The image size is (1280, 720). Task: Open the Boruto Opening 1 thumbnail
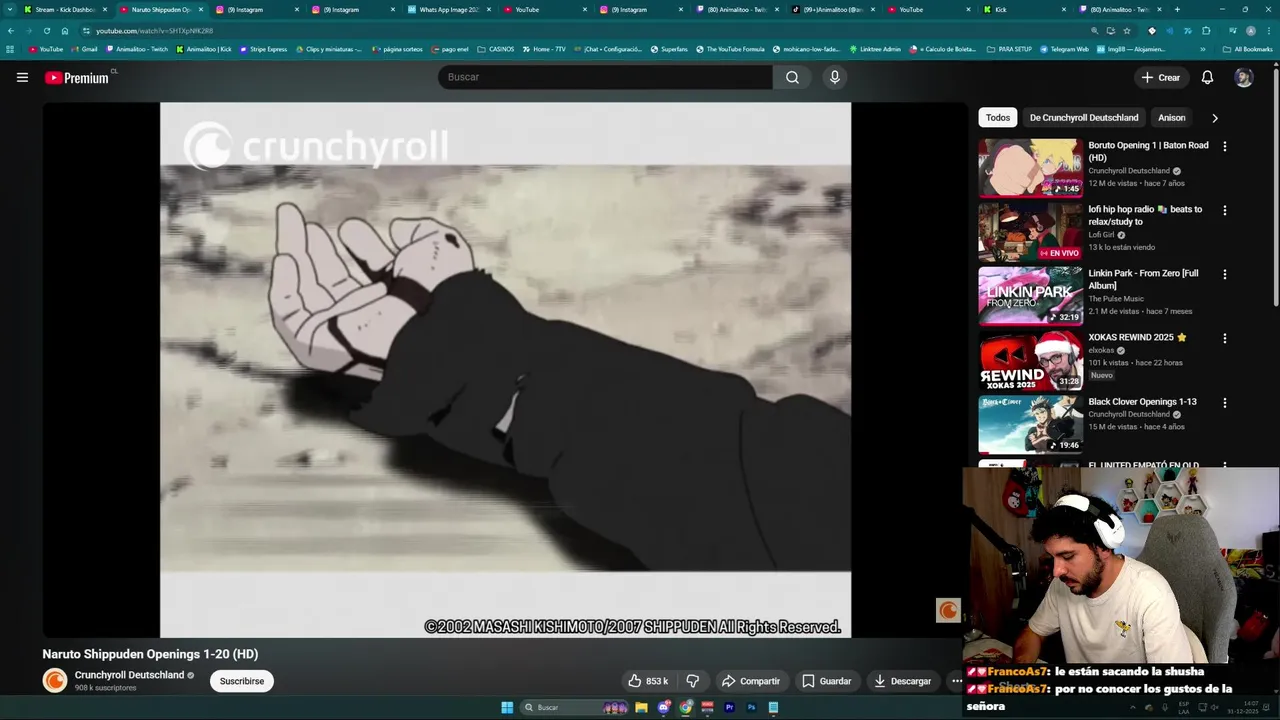click(1030, 167)
